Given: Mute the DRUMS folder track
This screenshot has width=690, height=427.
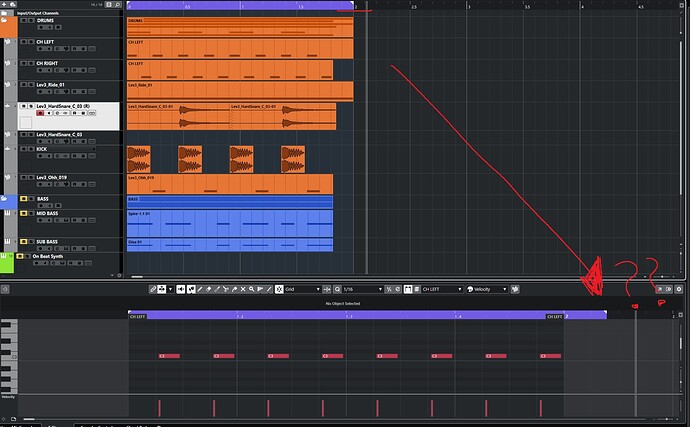Looking at the screenshot, I should pyautogui.click(x=24, y=20).
